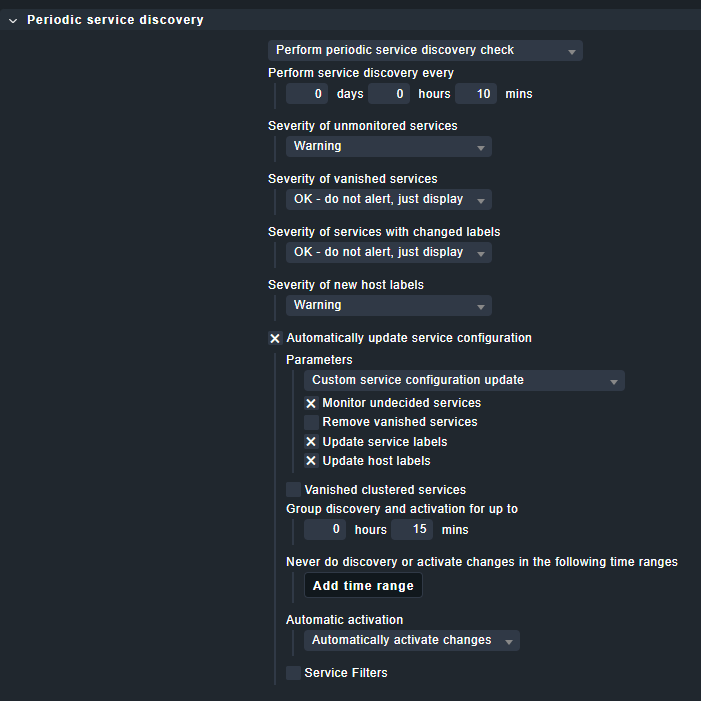Click the group discovery hours field
701x701 pixels.
pyautogui.click(x=325, y=529)
